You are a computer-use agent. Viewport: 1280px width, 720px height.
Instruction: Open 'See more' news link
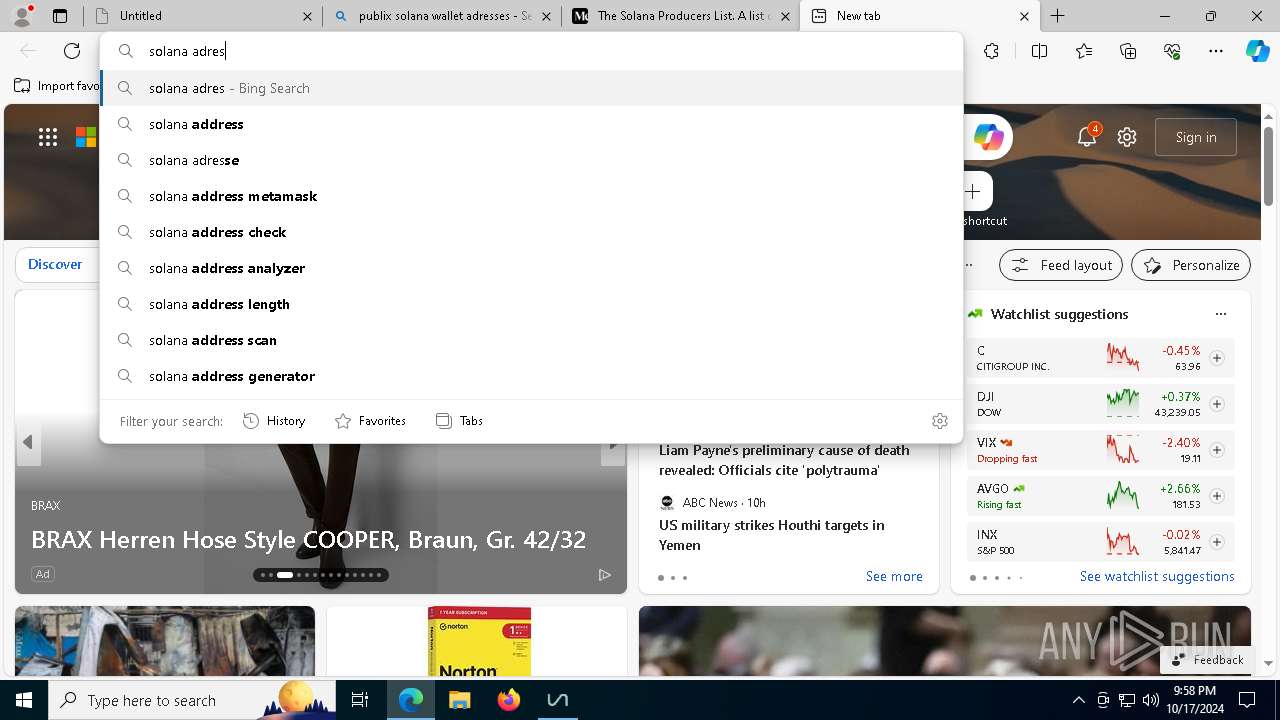(x=894, y=576)
